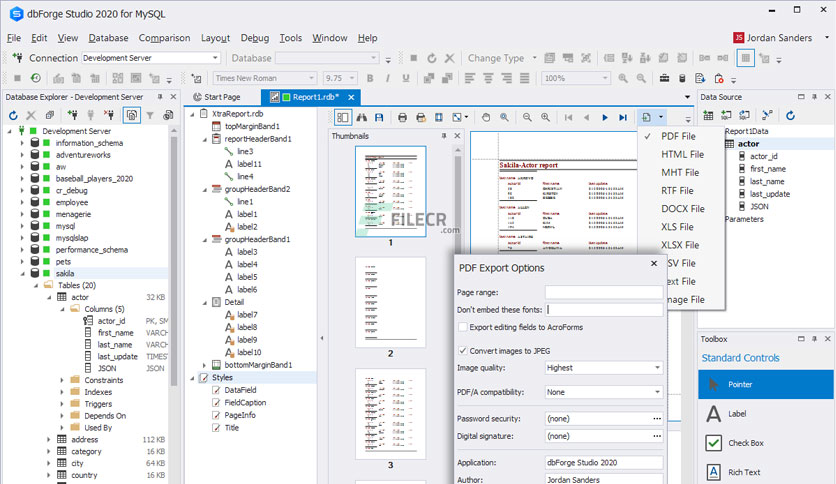Screen dimensions: 836x484
Task: Collapse the sakila database node
Action: coord(22,273)
